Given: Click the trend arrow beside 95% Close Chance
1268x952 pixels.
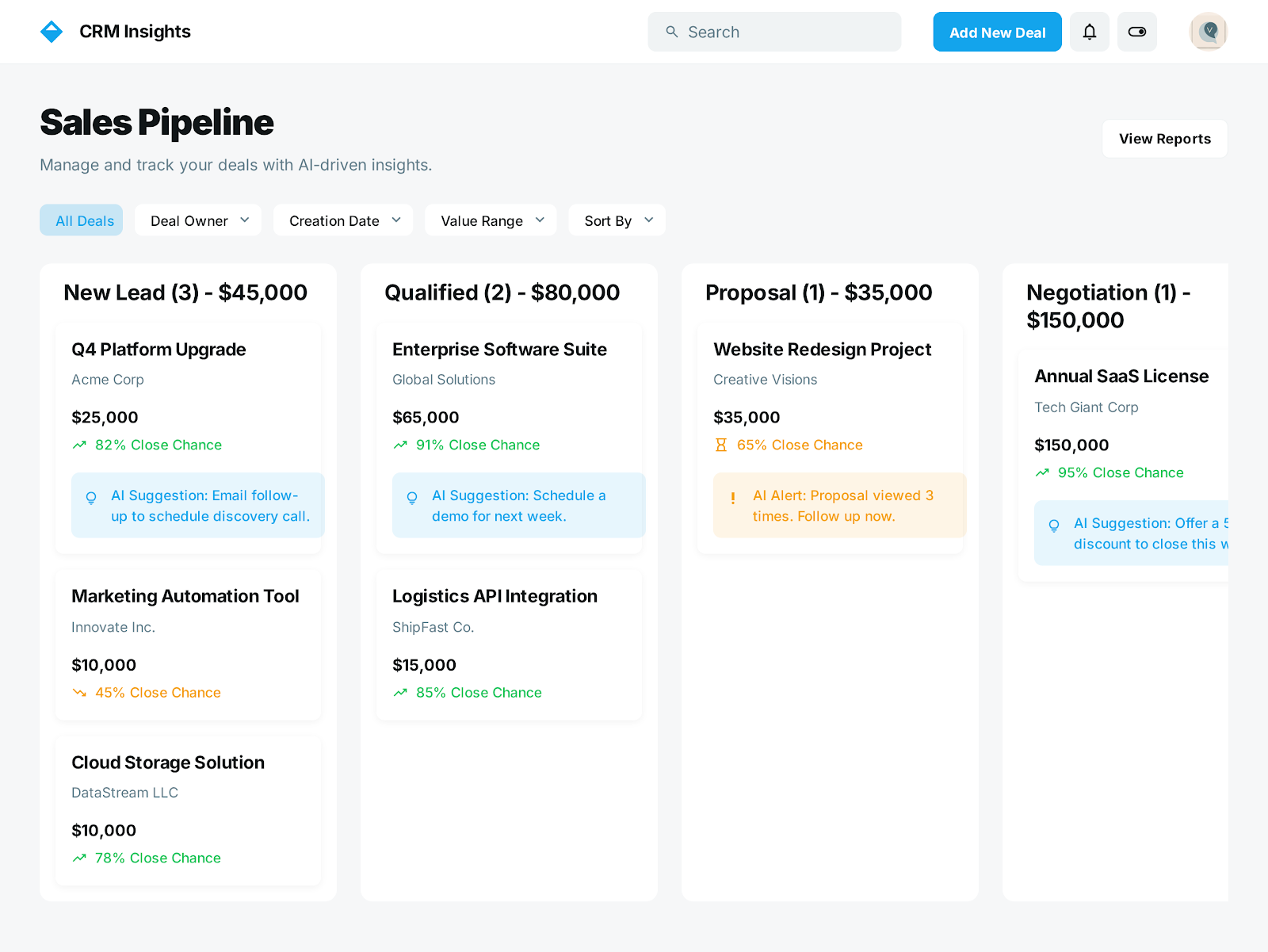Looking at the screenshot, I should [1041, 472].
